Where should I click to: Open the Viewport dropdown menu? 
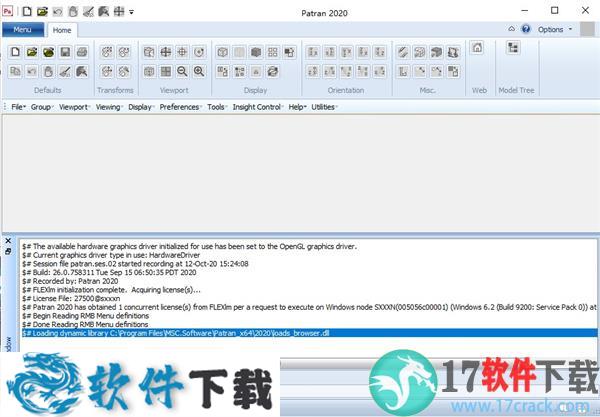tap(75, 107)
